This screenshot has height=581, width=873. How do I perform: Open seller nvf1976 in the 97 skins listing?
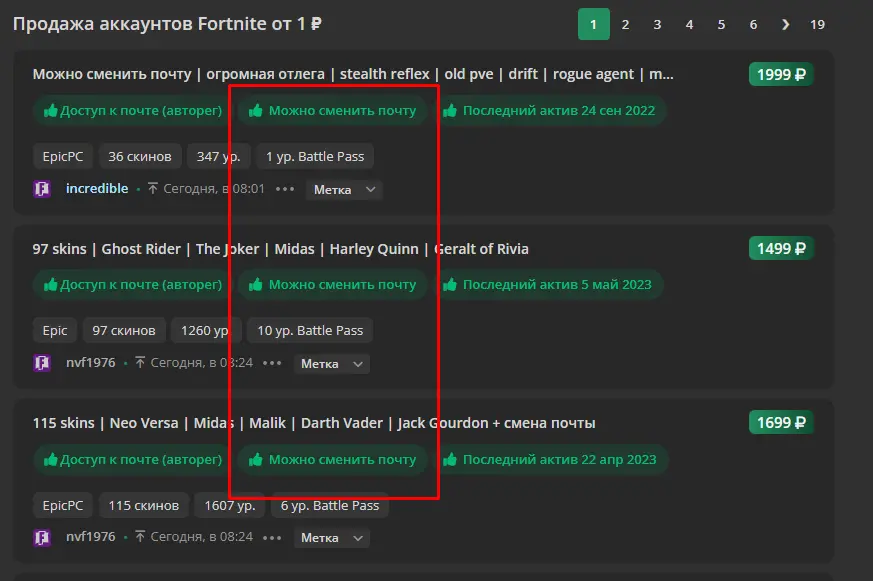(91, 363)
